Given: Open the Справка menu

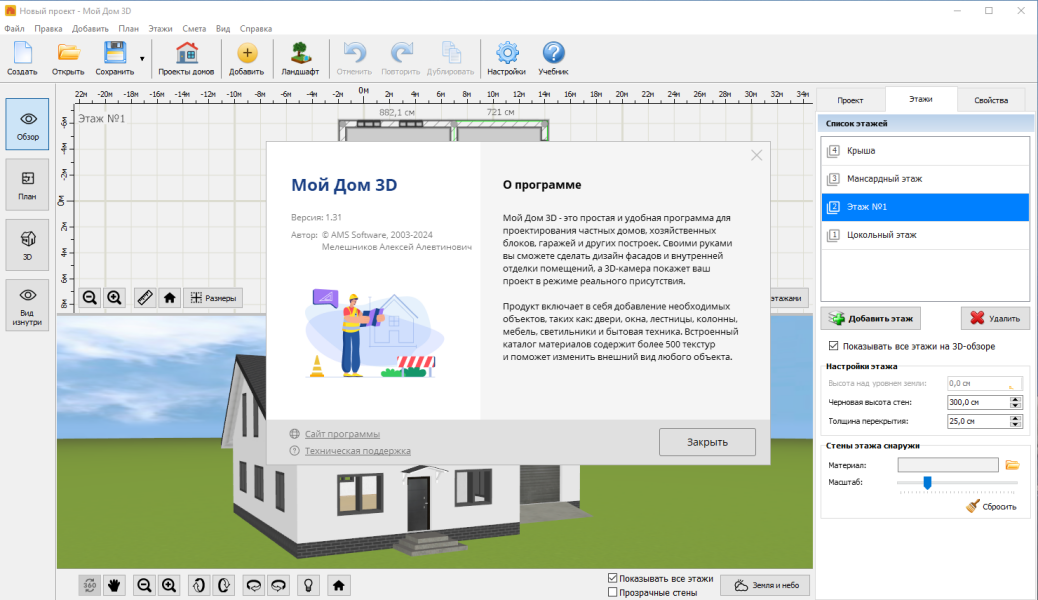Looking at the screenshot, I should 256,28.
